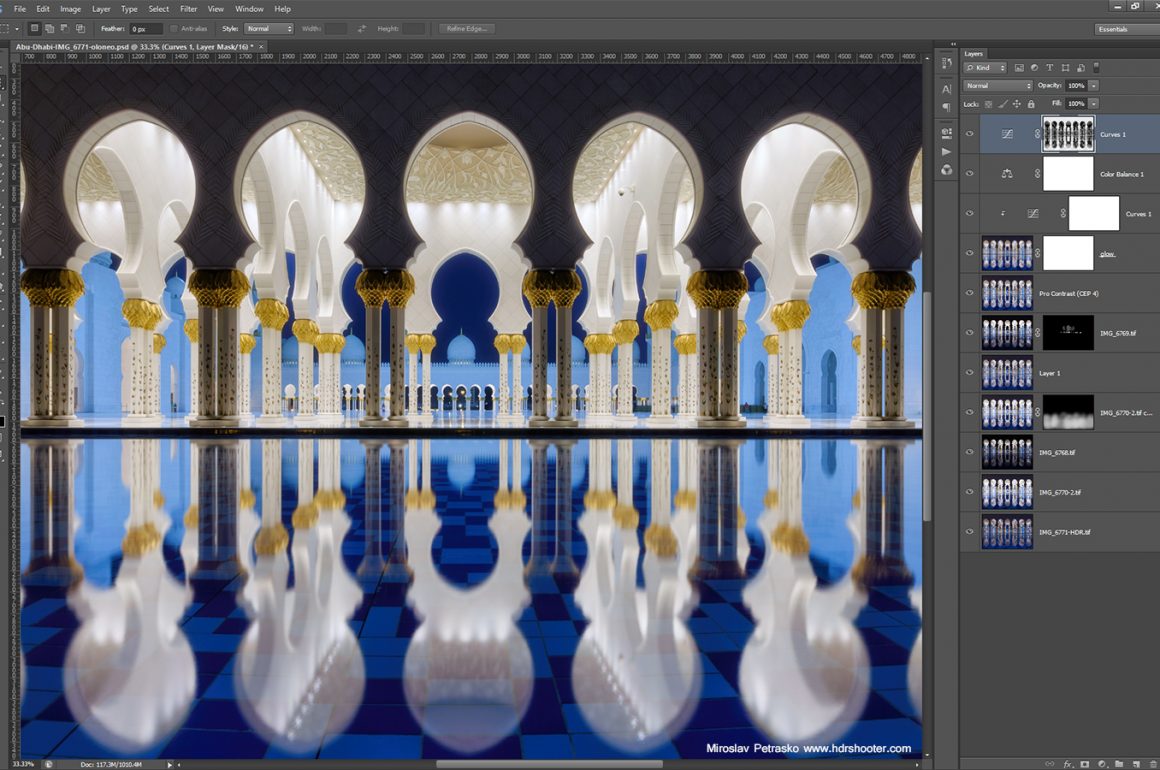Hide the Color Balance 1 layer
The width and height of the screenshot is (1160, 770).
[969, 174]
